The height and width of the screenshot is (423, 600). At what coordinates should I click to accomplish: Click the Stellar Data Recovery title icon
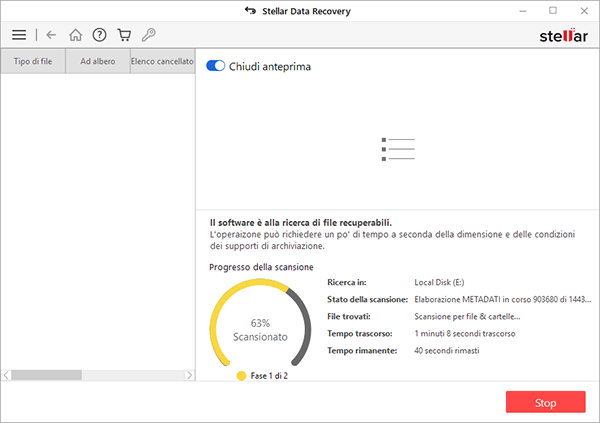tap(251, 11)
